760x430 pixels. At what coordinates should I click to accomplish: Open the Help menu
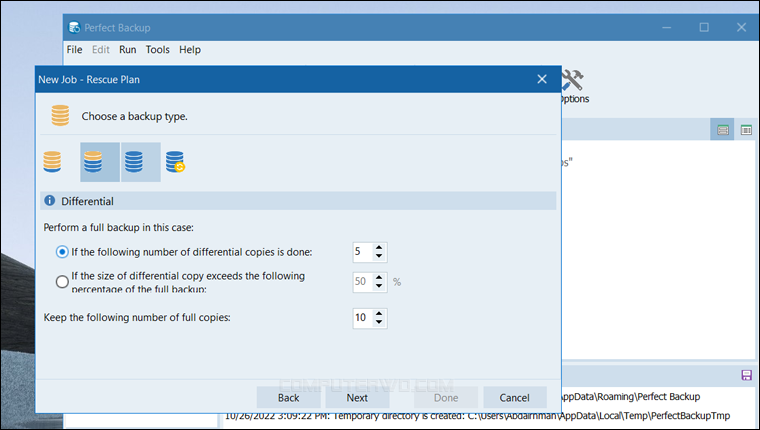pyautogui.click(x=190, y=49)
